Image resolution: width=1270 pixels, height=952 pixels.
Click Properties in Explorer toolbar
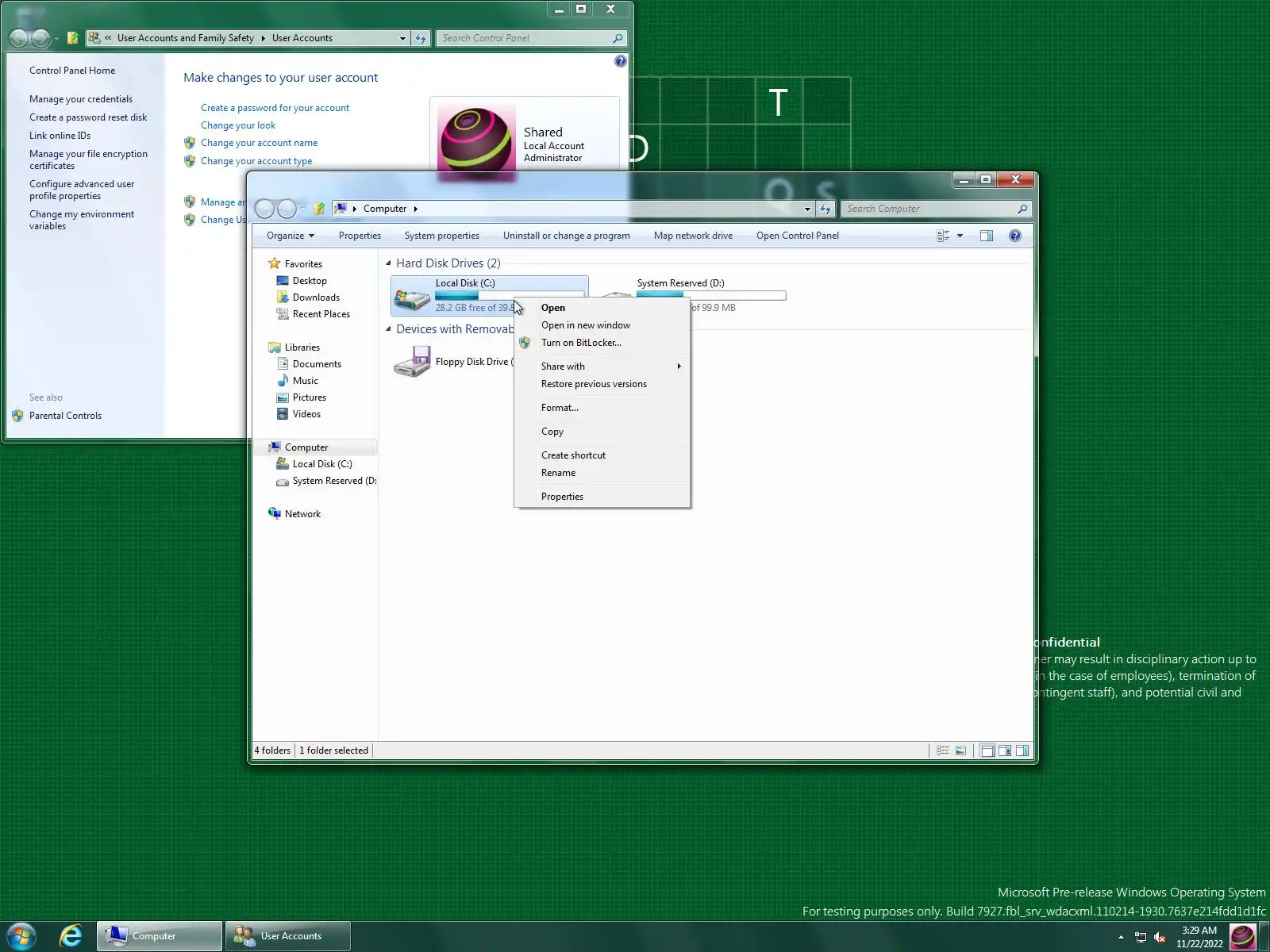coord(360,236)
